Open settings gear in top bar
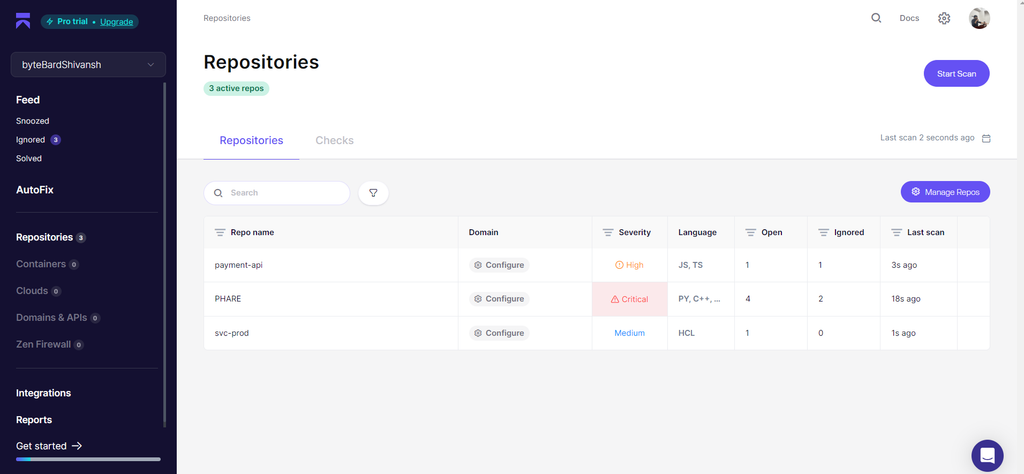Viewport: 1024px width, 474px height. coord(944,18)
